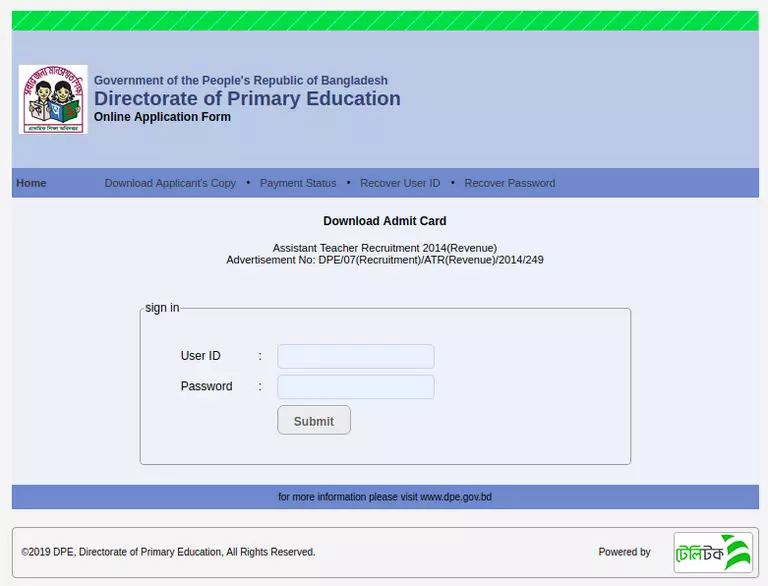Open the Payment Status link

pos(298,183)
